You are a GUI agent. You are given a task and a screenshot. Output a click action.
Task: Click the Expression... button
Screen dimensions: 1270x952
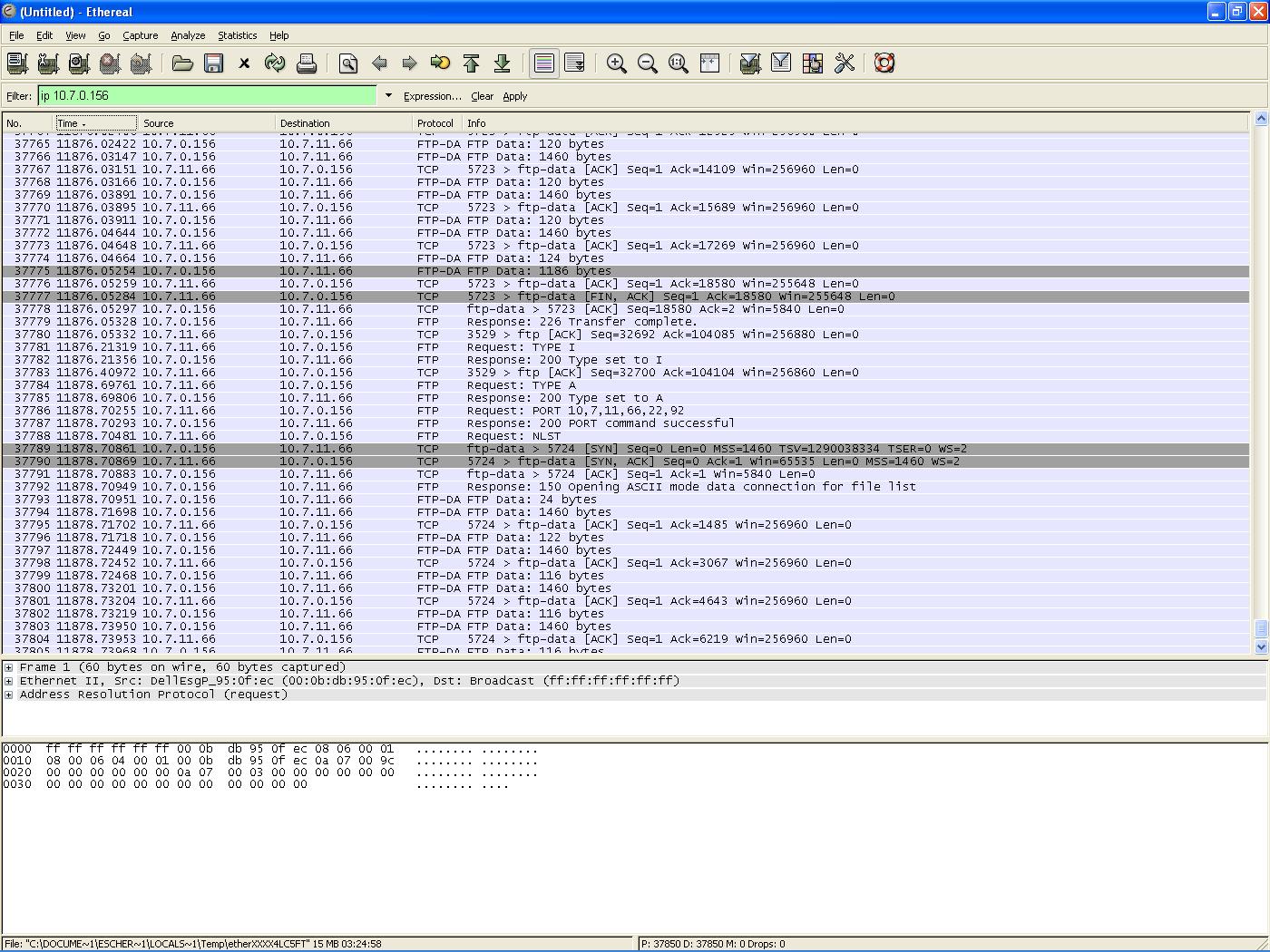tap(432, 96)
